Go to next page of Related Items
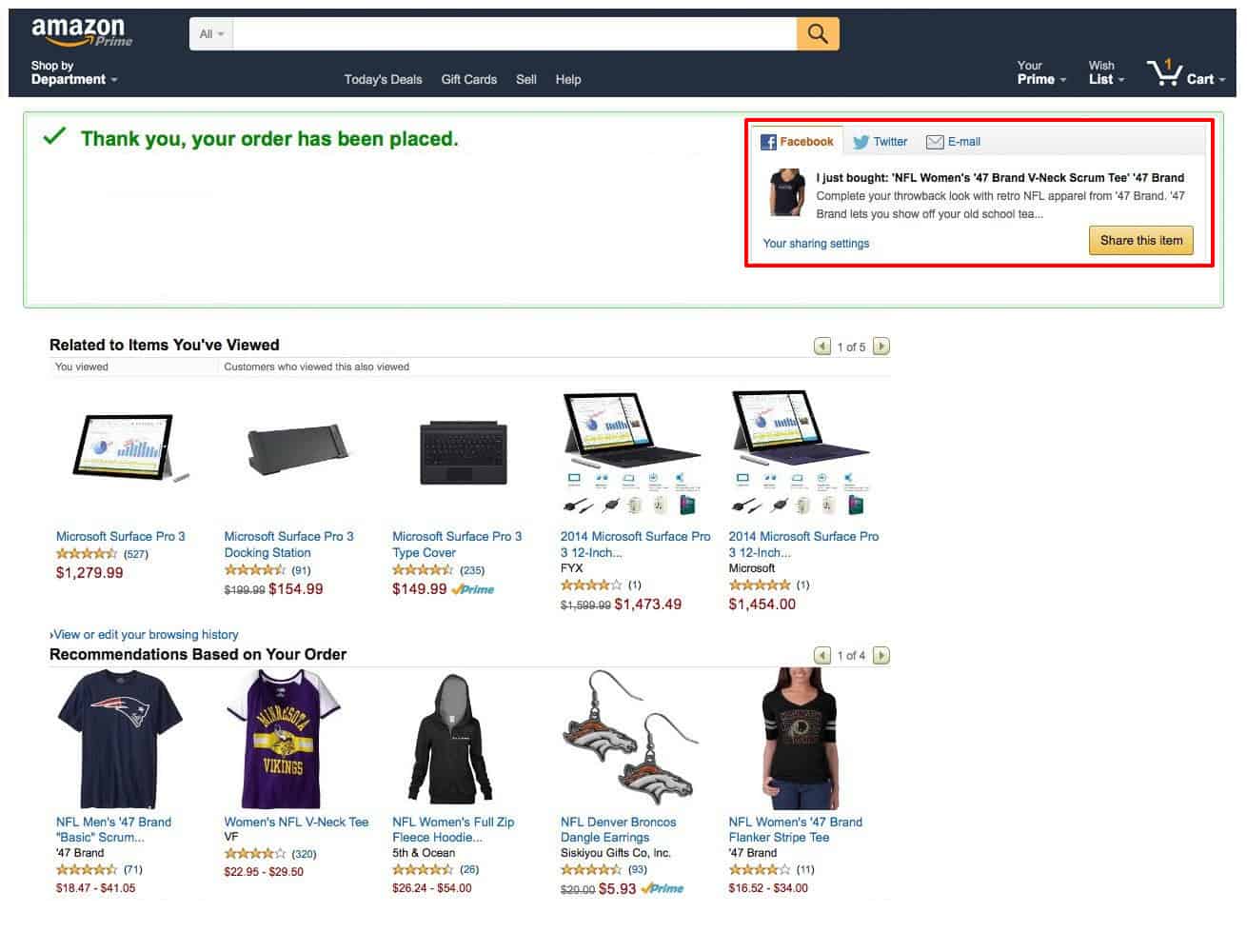The height and width of the screenshot is (952, 1247). pos(881,347)
